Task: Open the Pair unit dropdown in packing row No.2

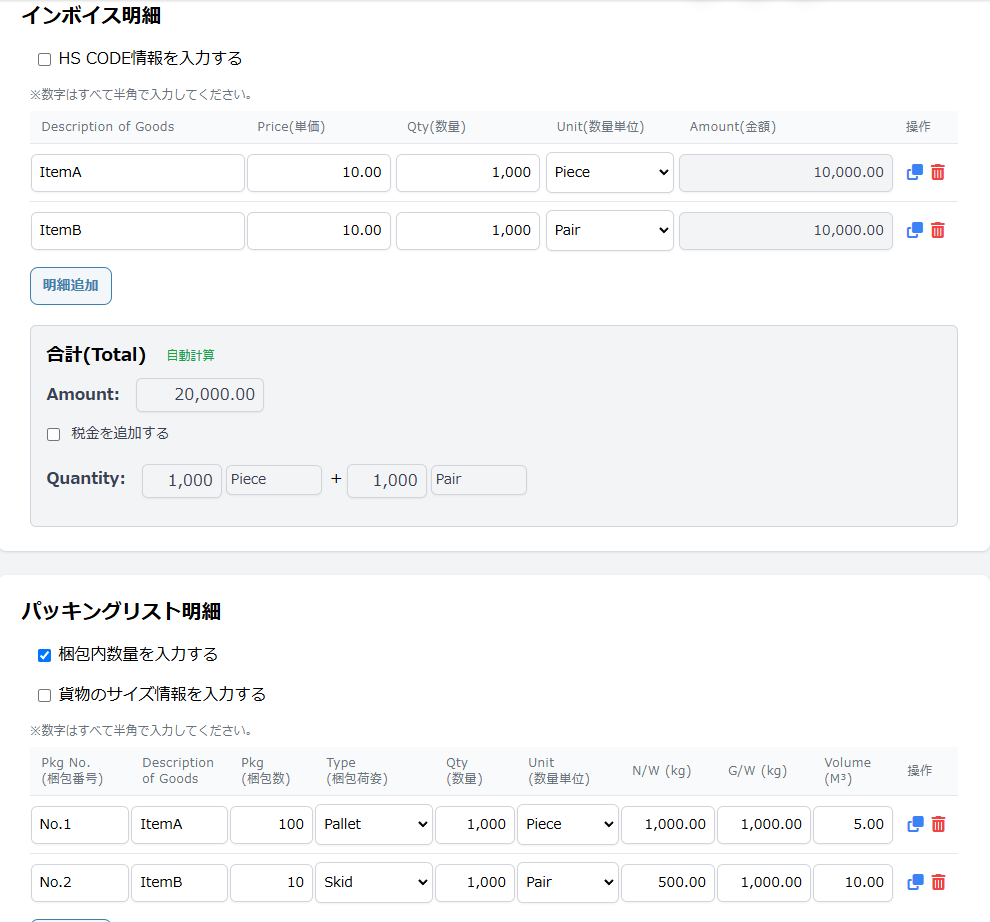Action: point(568,882)
